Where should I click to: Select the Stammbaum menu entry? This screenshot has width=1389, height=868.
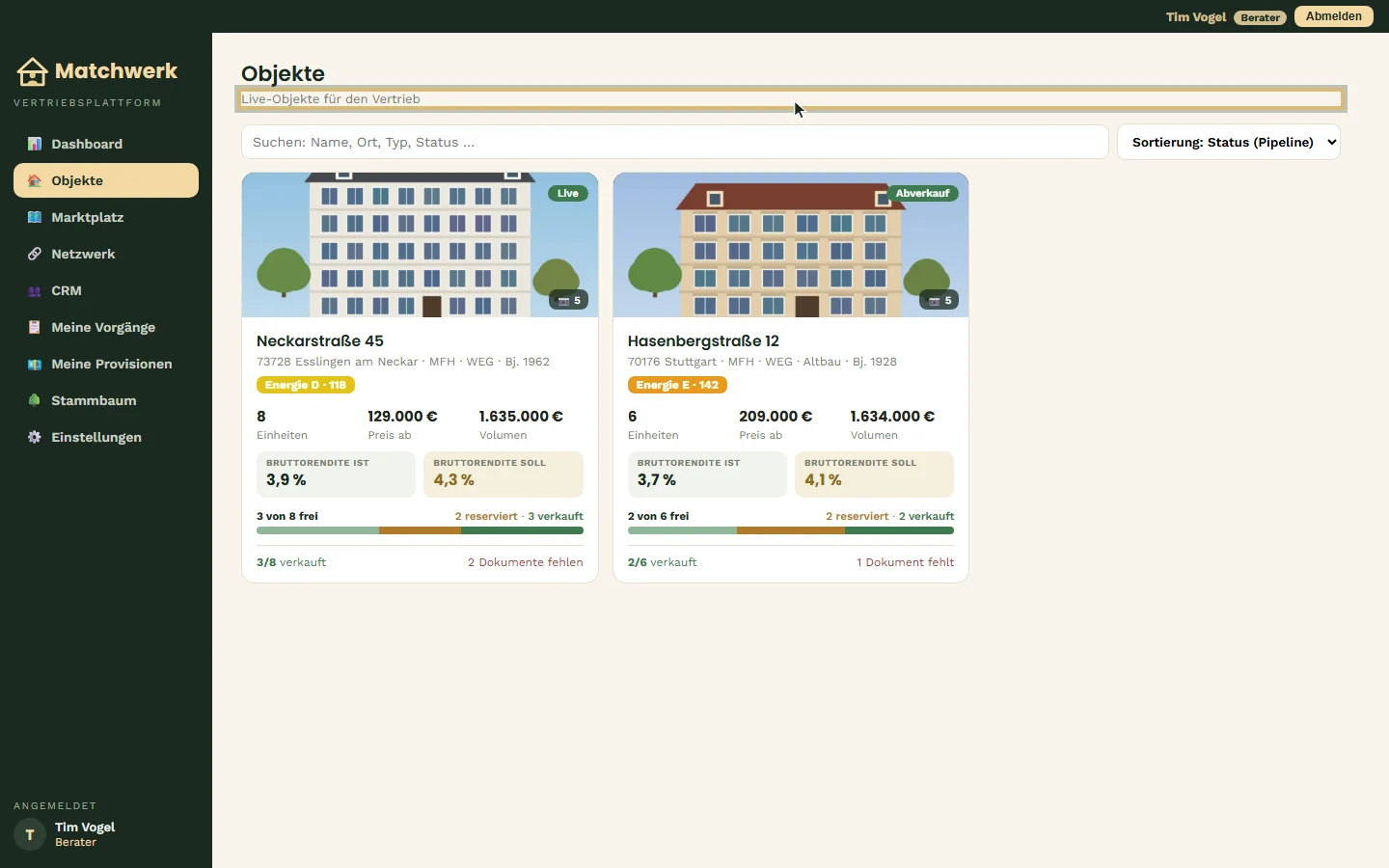(106, 400)
